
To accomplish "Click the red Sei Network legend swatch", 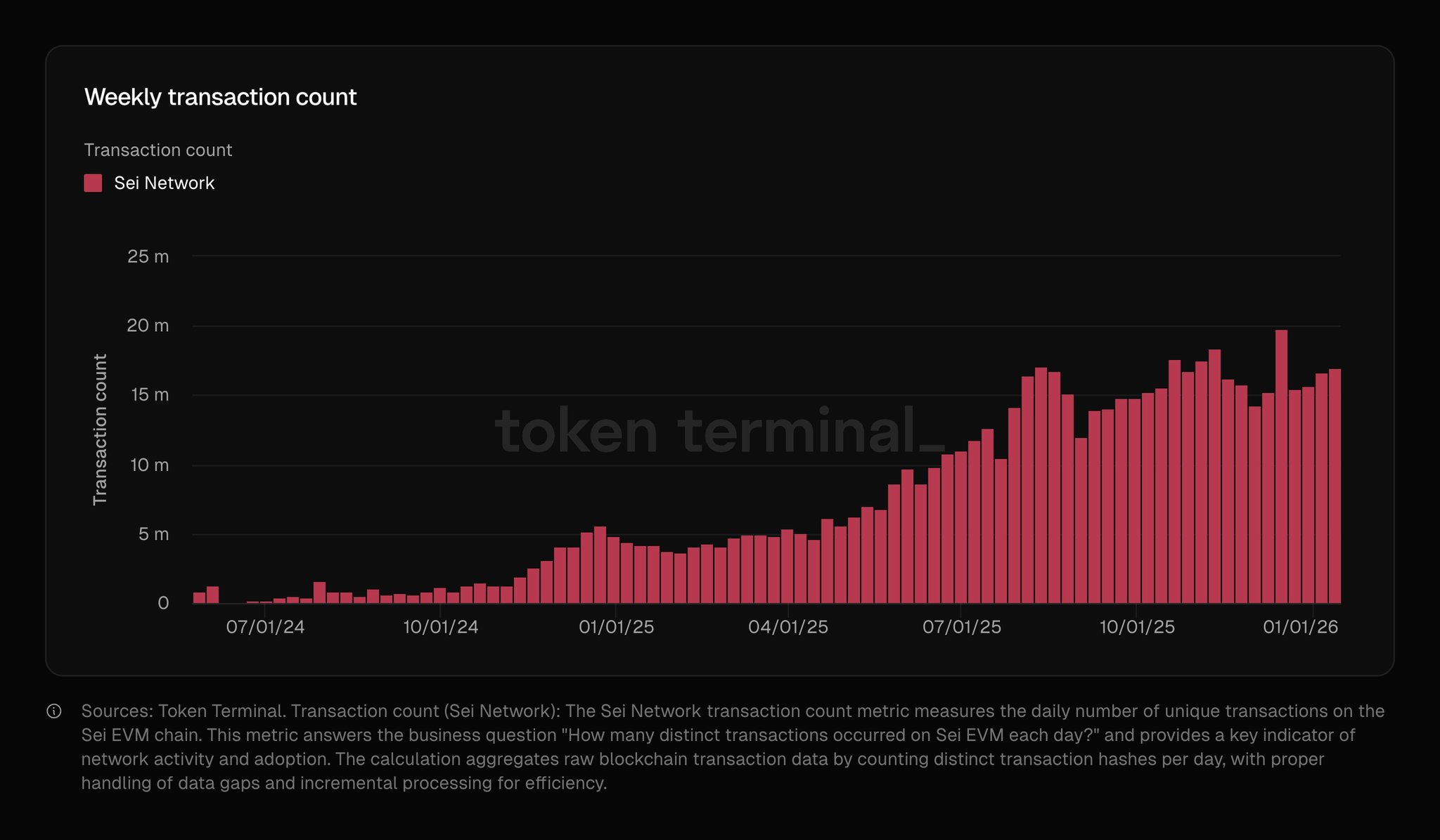I will pyautogui.click(x=93, y=183).
